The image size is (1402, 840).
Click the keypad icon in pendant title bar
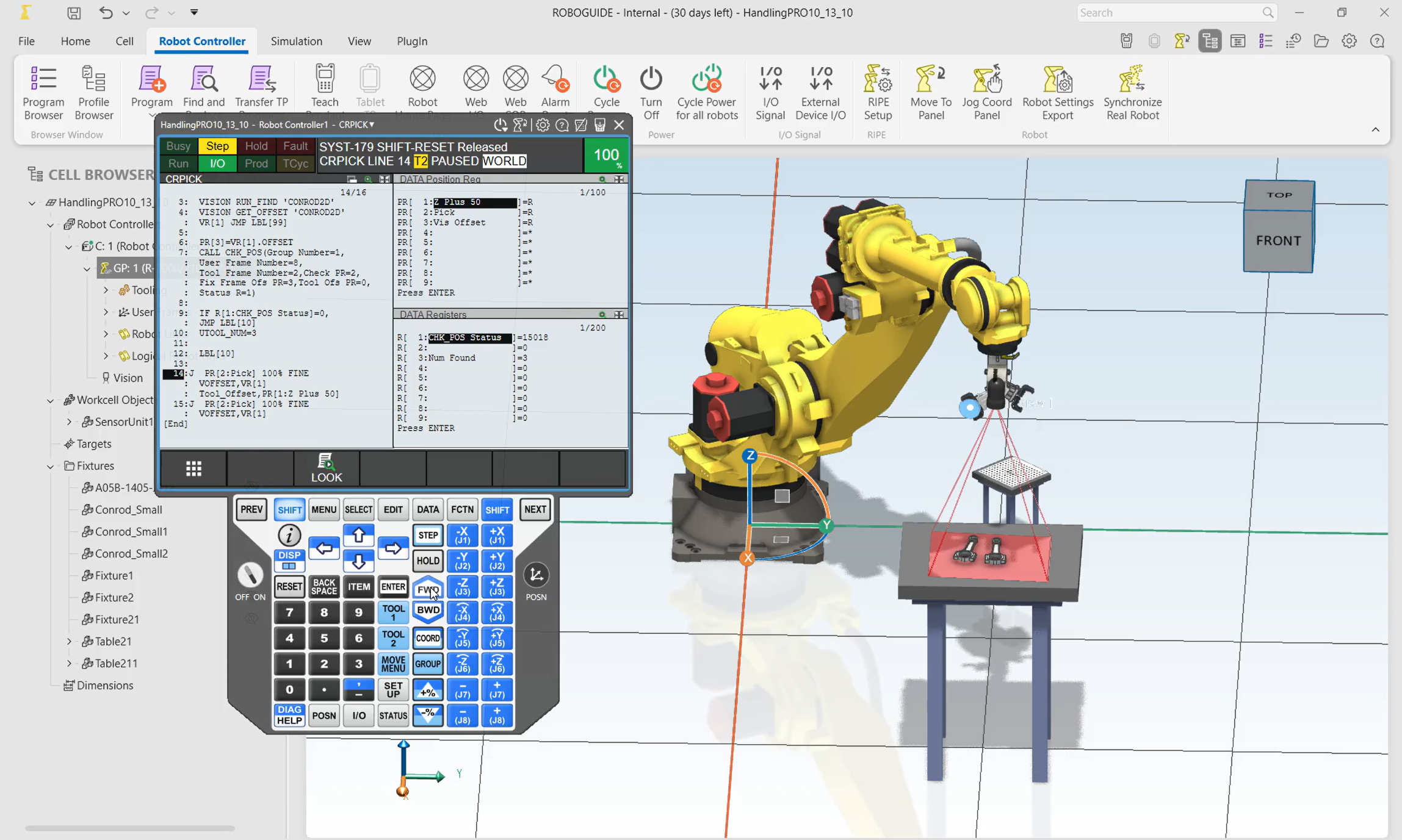pos(600,125)
